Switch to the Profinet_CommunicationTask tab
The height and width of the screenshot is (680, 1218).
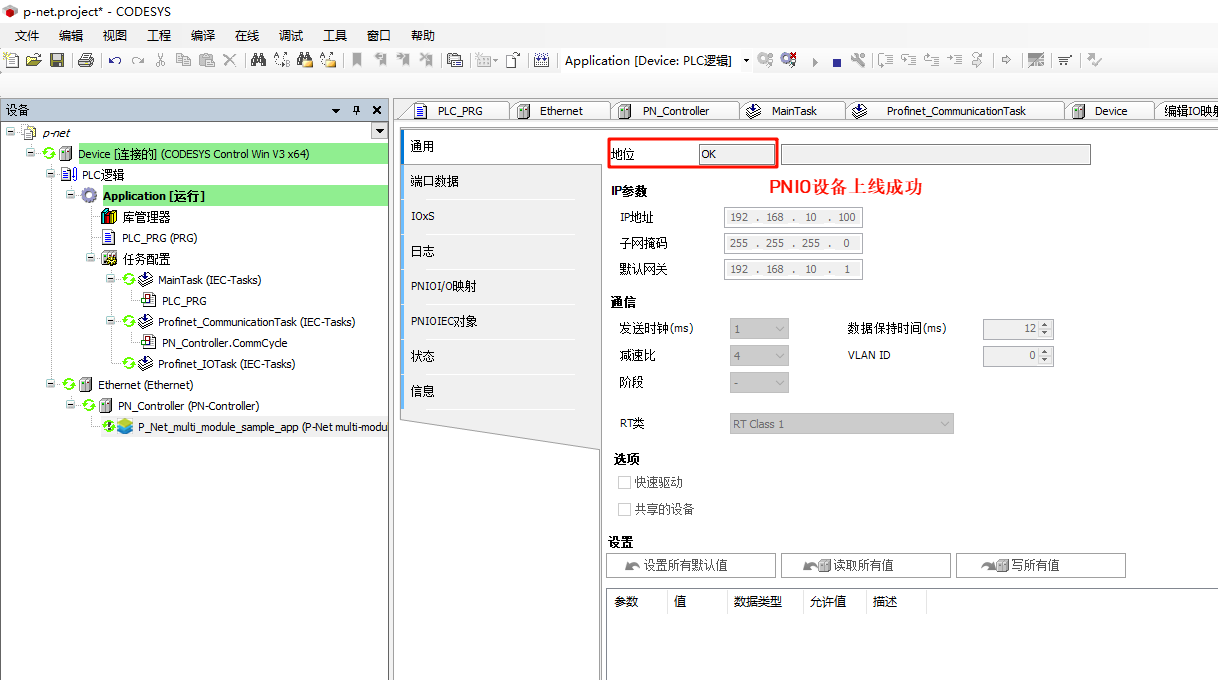click(955, 111)
